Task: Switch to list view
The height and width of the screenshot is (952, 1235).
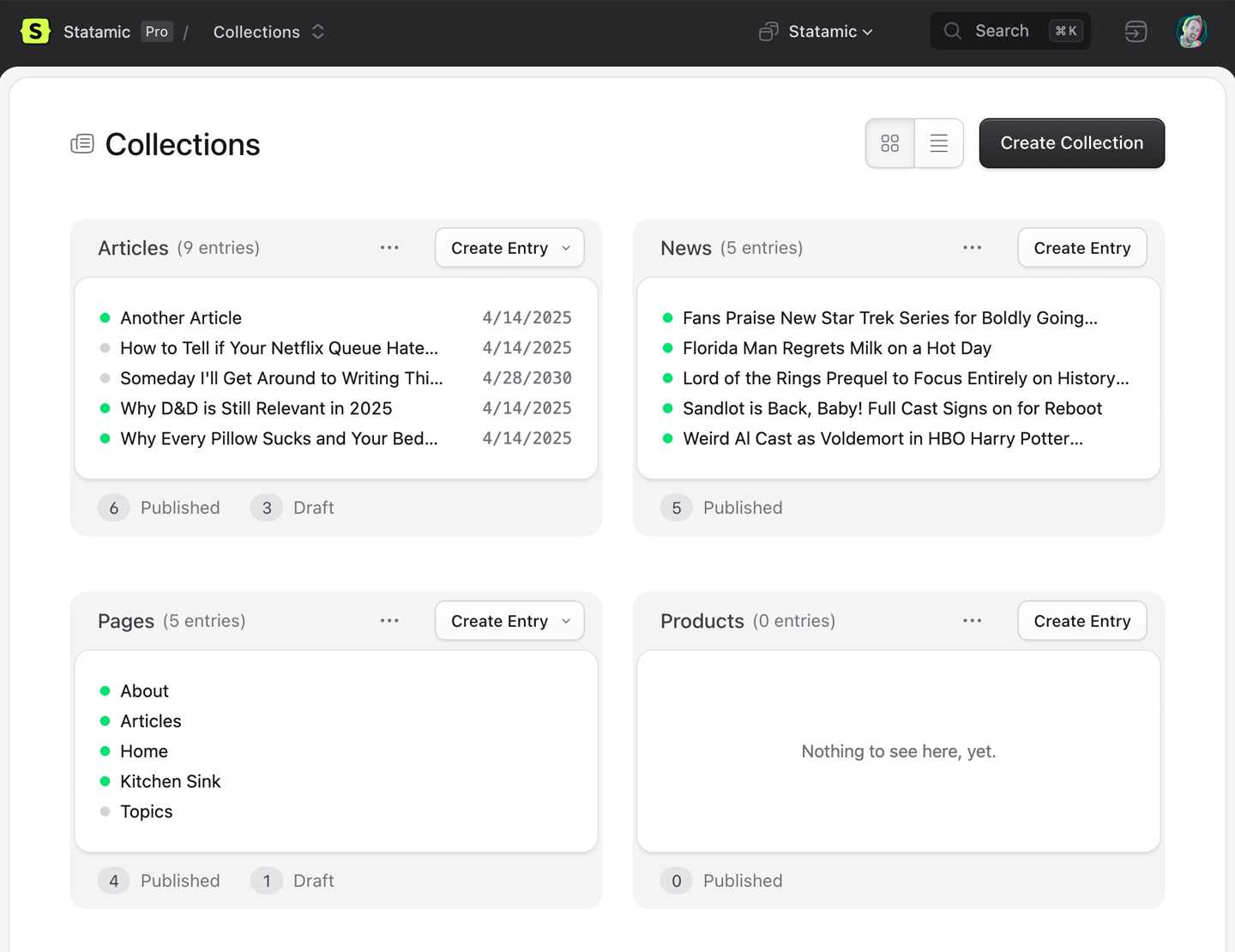Action: click(939, 143)
